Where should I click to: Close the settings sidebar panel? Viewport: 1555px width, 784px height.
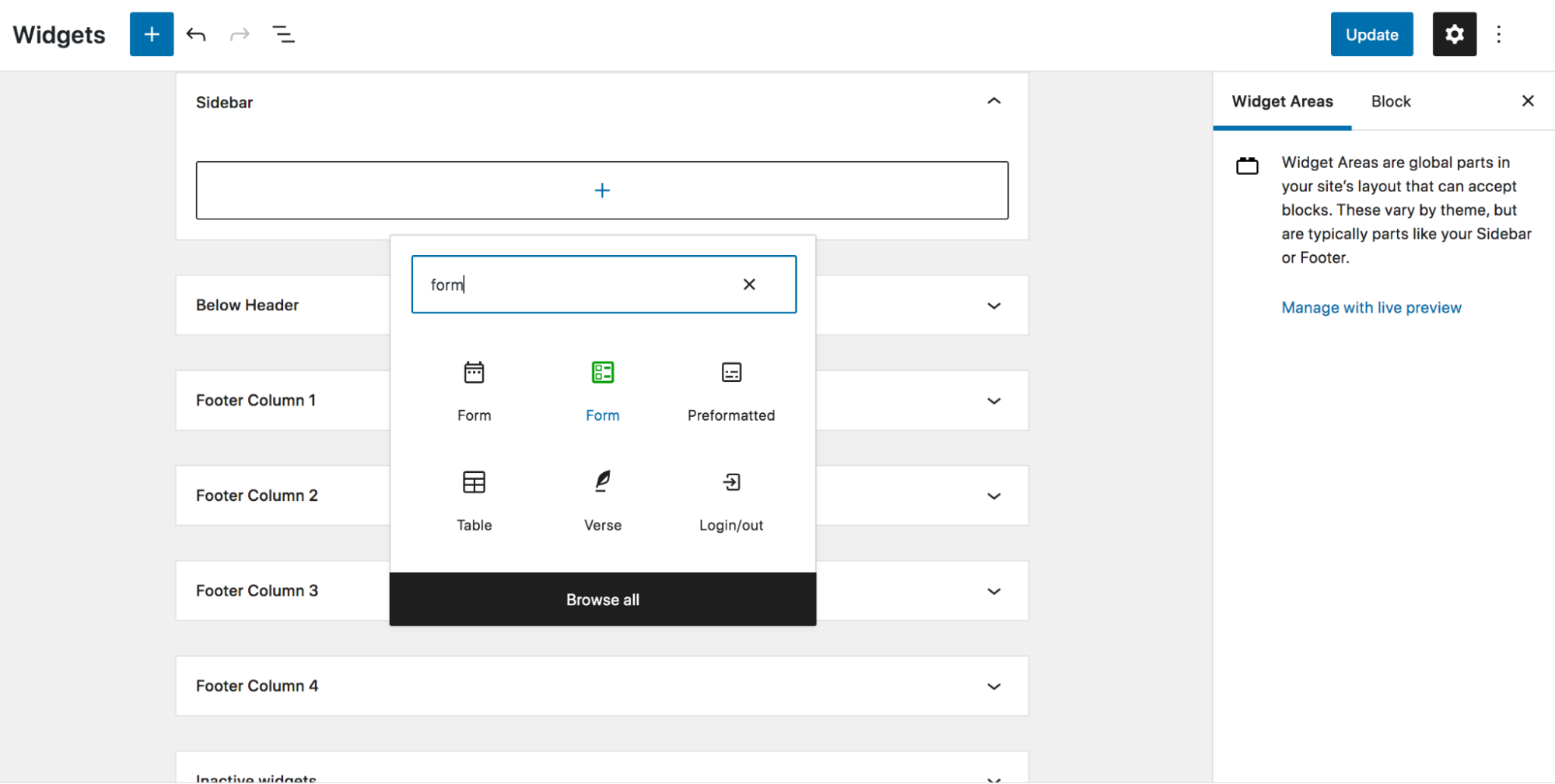[1527, 101]
